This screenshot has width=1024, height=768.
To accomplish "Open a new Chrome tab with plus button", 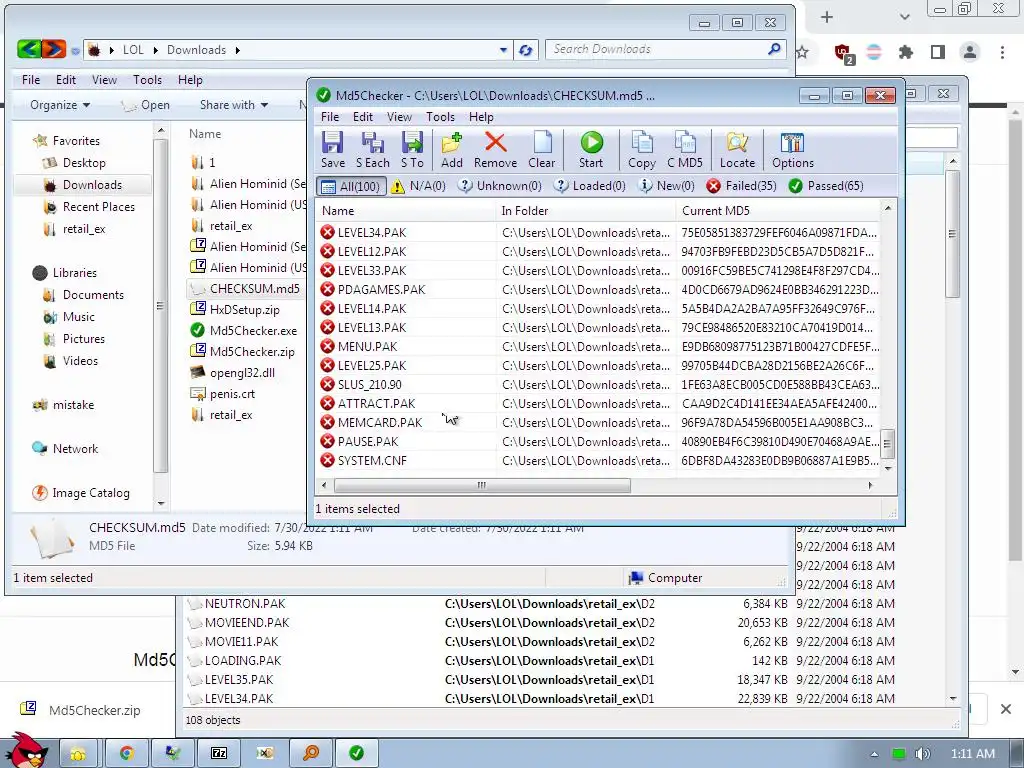I will (x=827, y=17).
